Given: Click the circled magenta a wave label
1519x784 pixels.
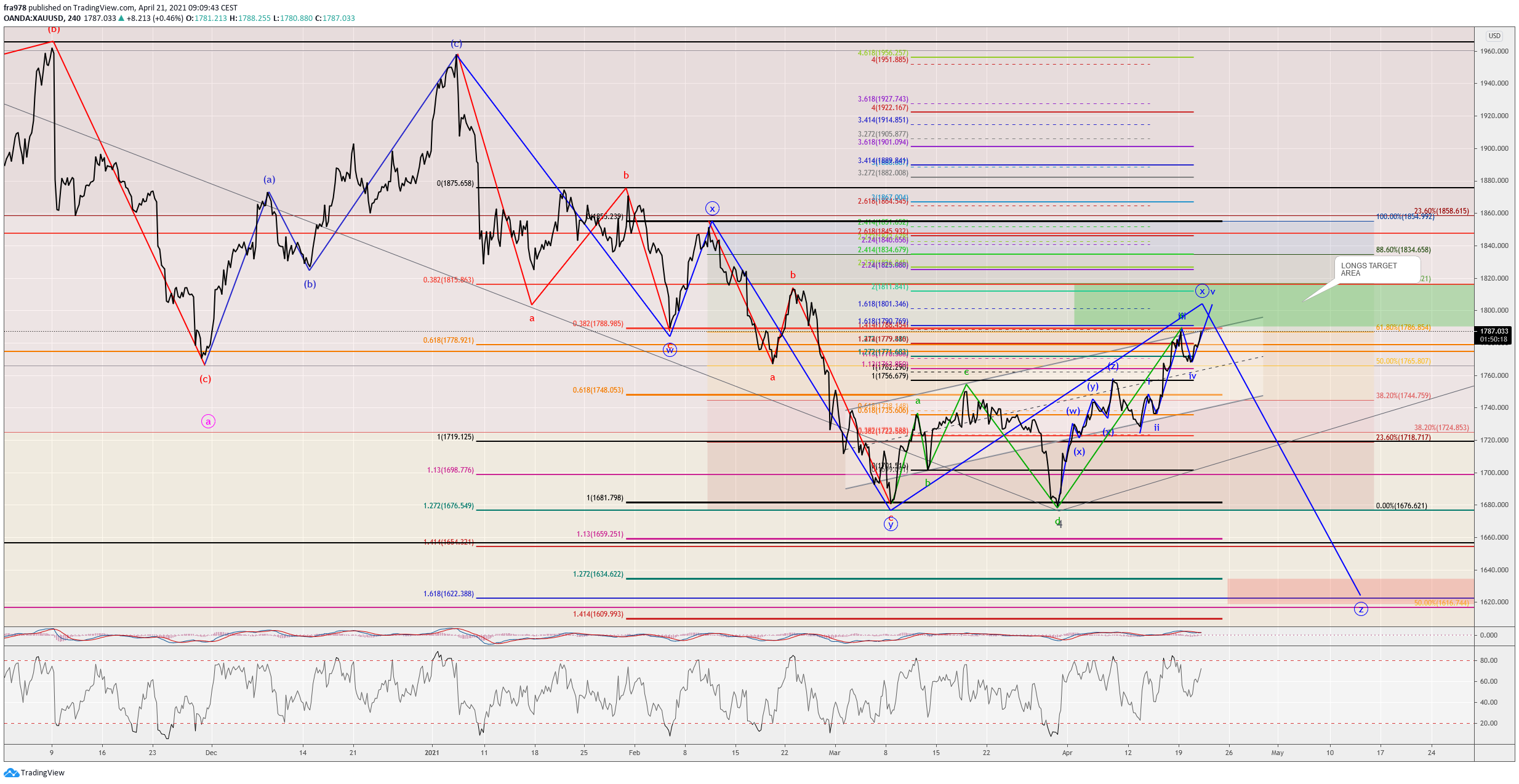Looking at the screenshot, I should [208, 422].
